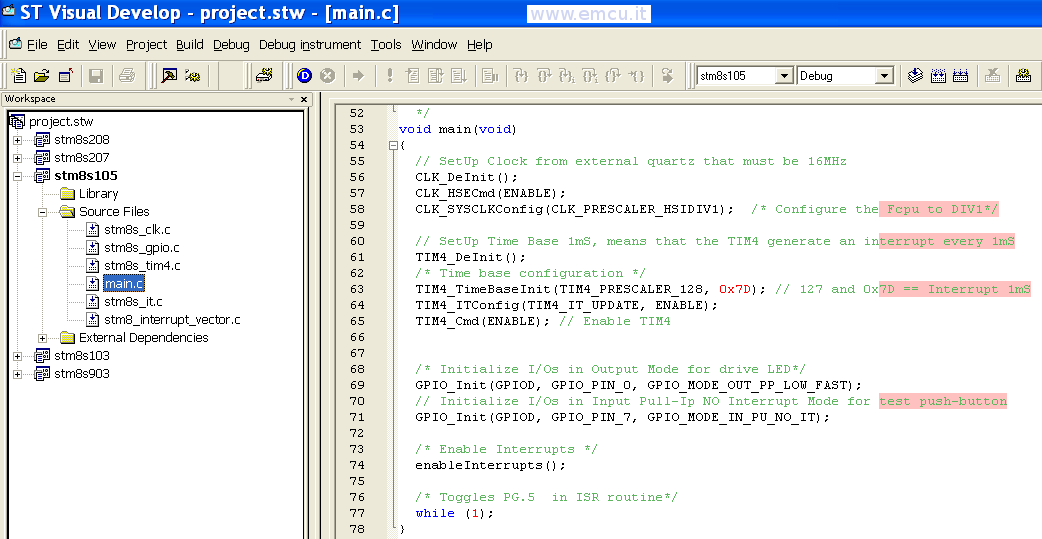
Task: Open stm8s_it.c in the tree
Action: coord(133,302)
